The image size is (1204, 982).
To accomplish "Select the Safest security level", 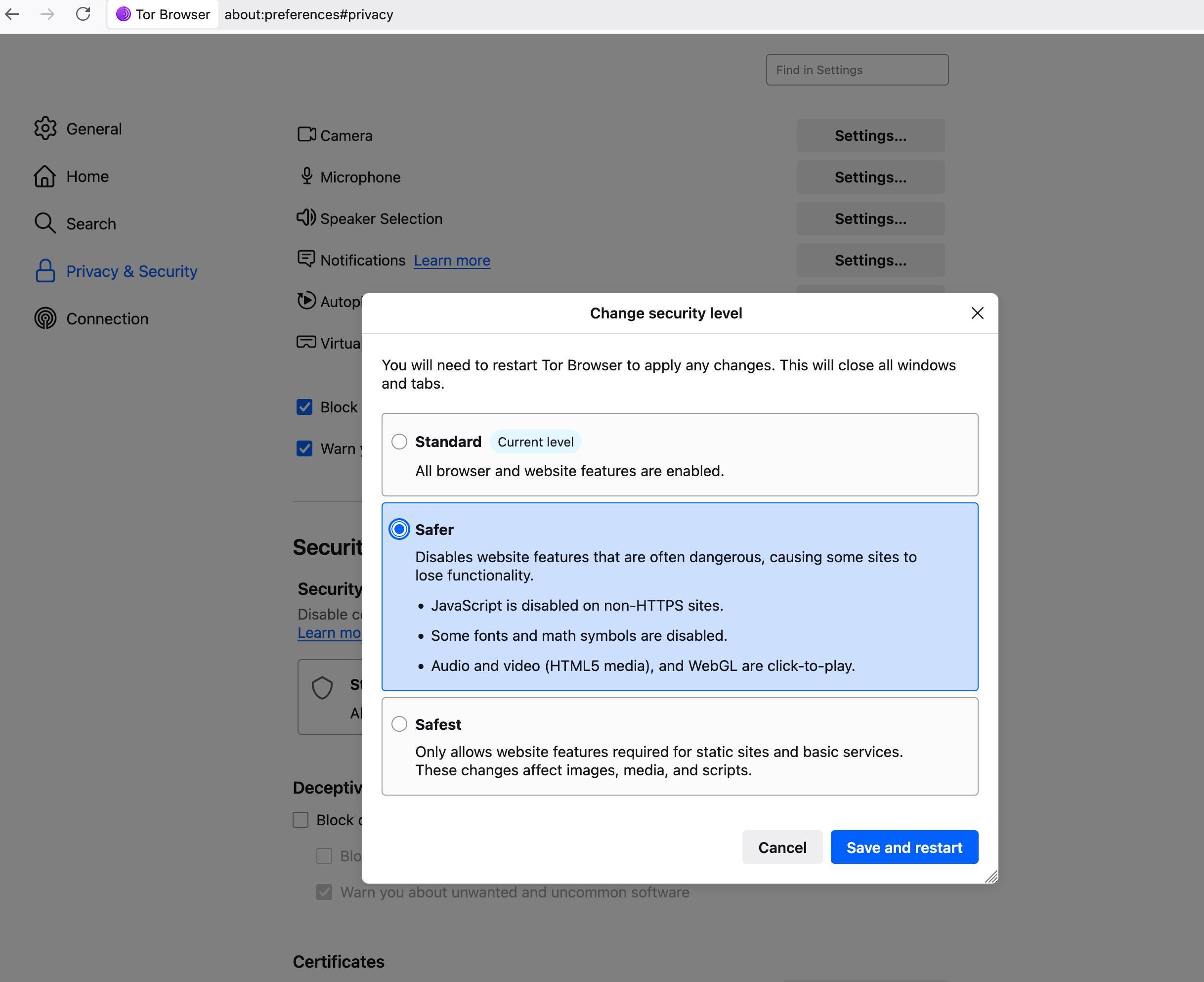I will 399,724.
